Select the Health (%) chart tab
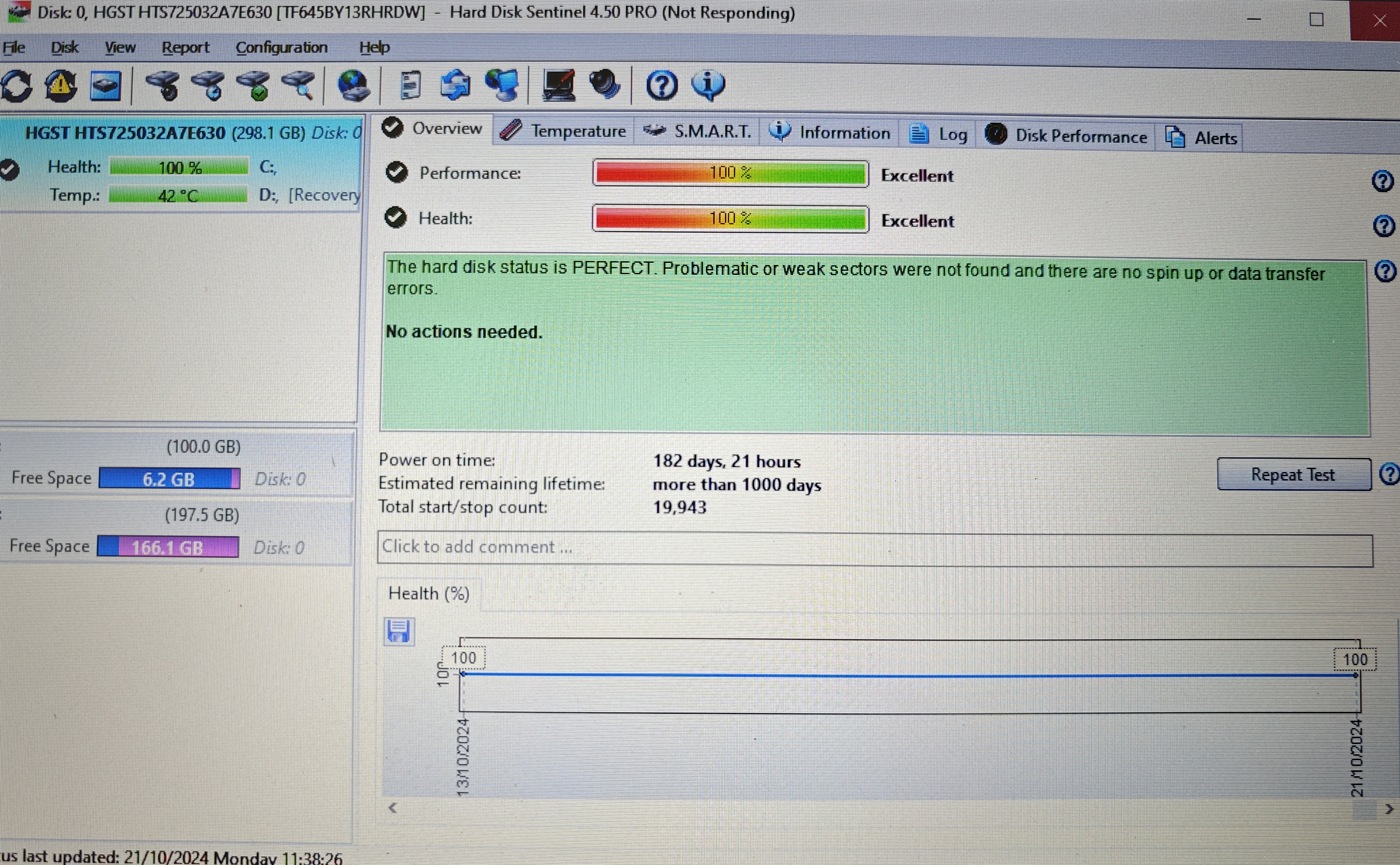This screenshot has height=865, width=1400. [x=429, y=593]
